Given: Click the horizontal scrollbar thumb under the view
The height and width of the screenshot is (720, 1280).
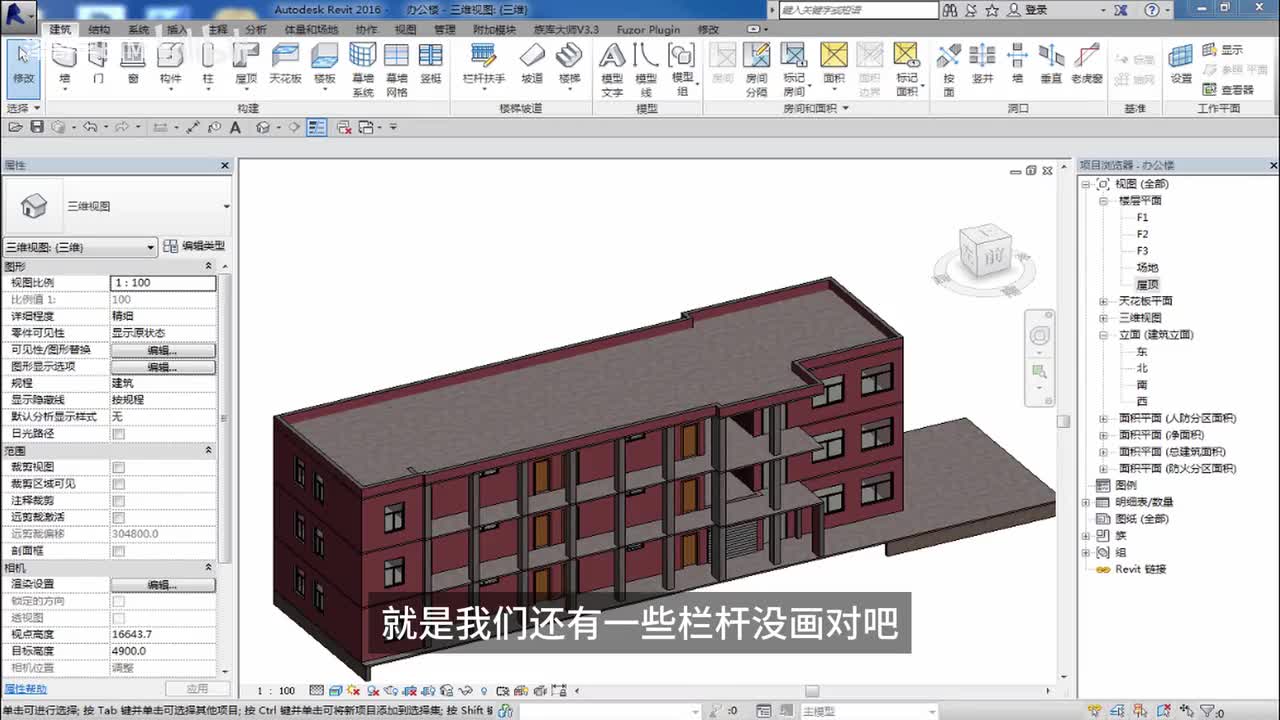Looking at the screenshot, I should click(x=812, y=690).
